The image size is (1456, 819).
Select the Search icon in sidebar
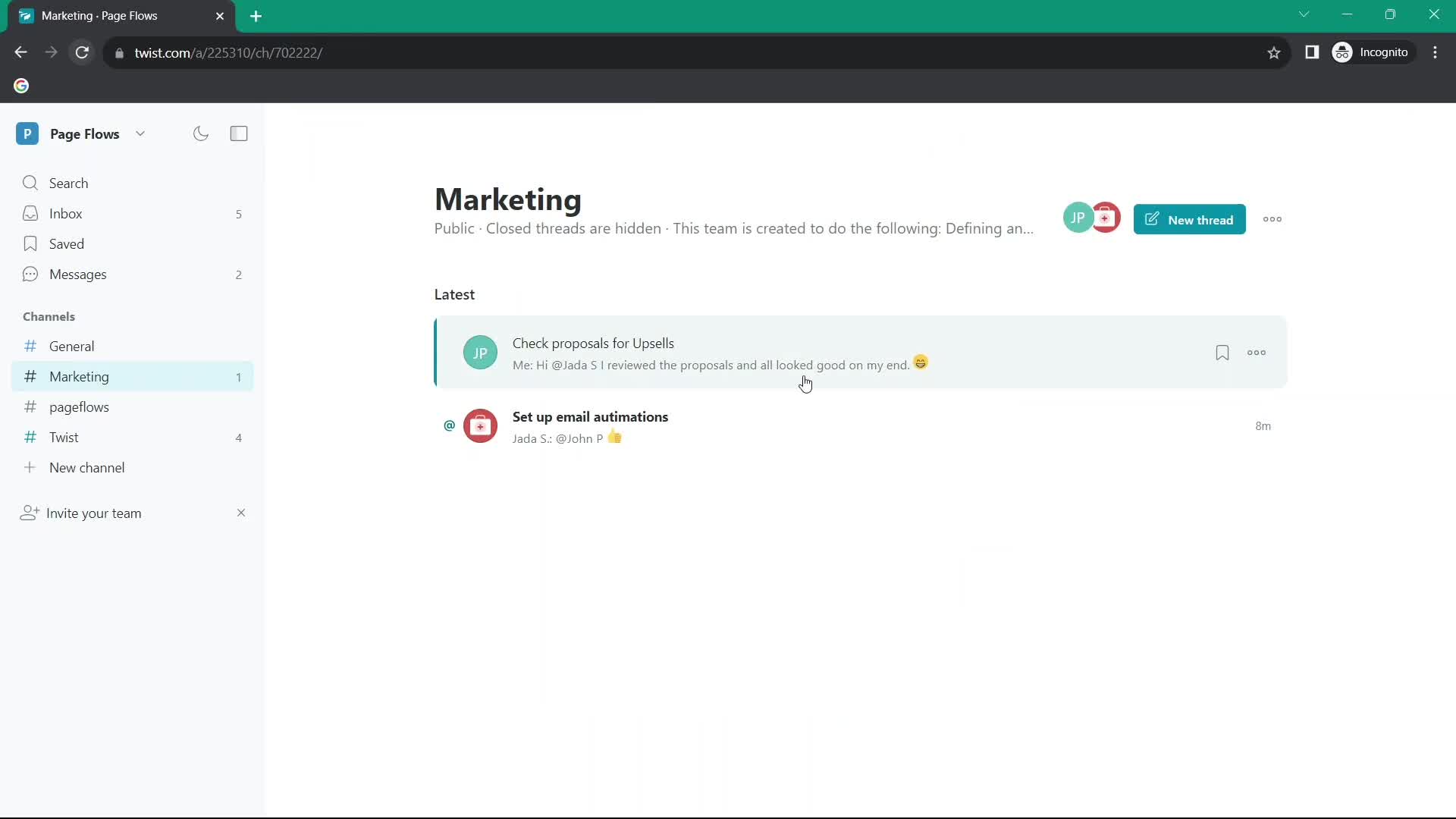click(x=30, y=183)
